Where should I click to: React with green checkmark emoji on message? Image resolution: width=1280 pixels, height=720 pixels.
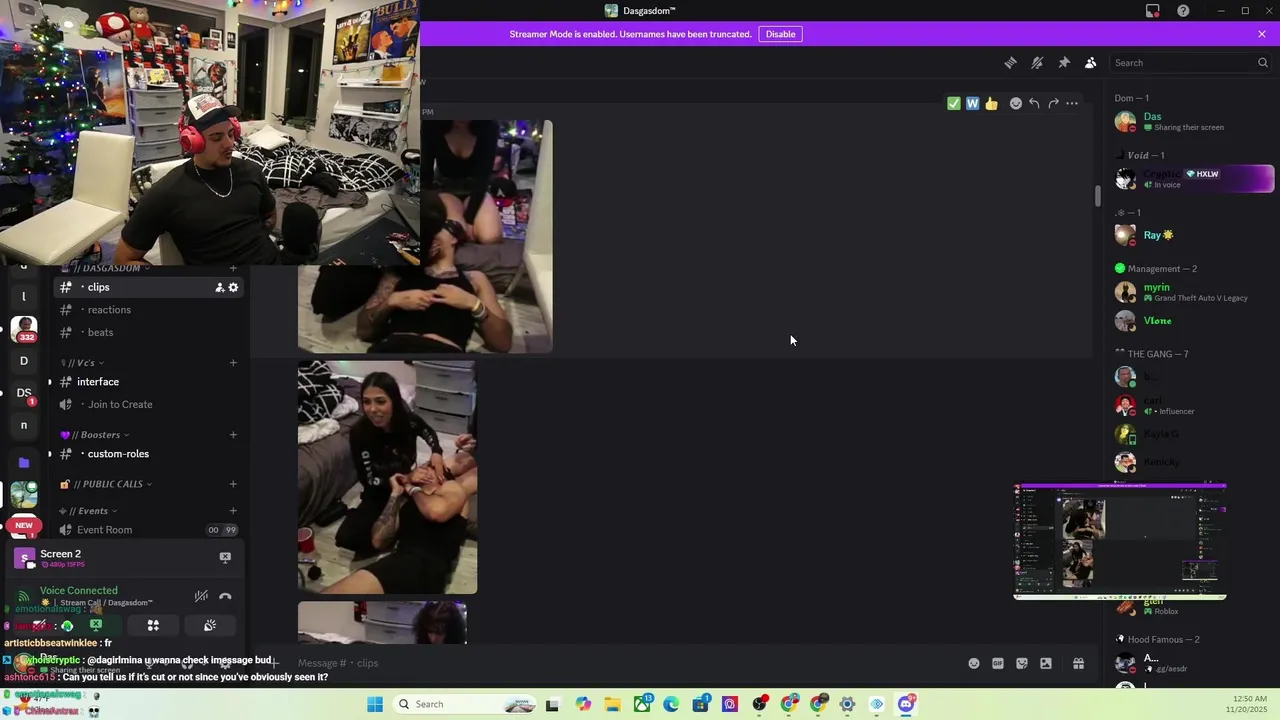tap(954, 103)
